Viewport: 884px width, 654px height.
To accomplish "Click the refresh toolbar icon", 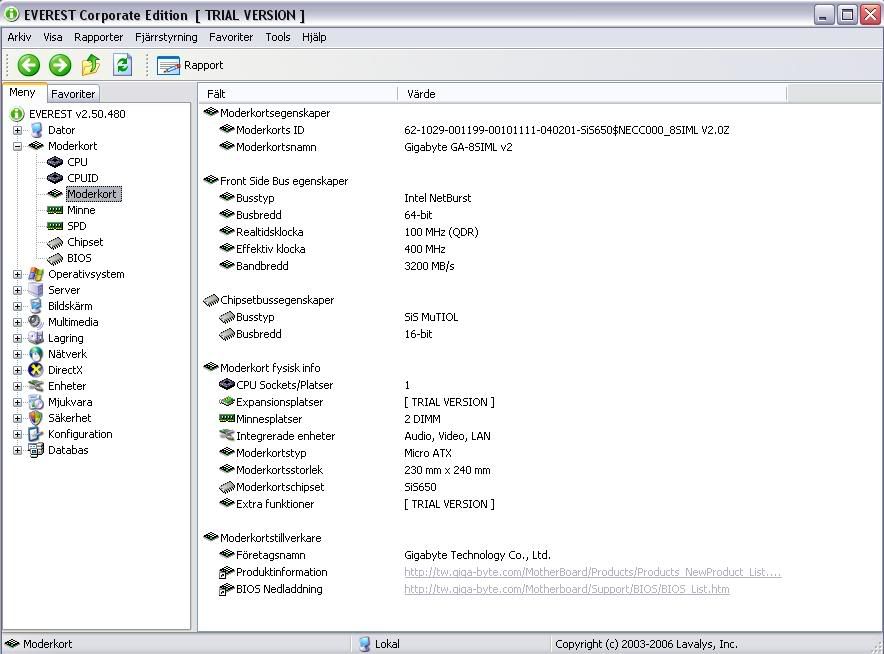I will click(x=122, y=65).
